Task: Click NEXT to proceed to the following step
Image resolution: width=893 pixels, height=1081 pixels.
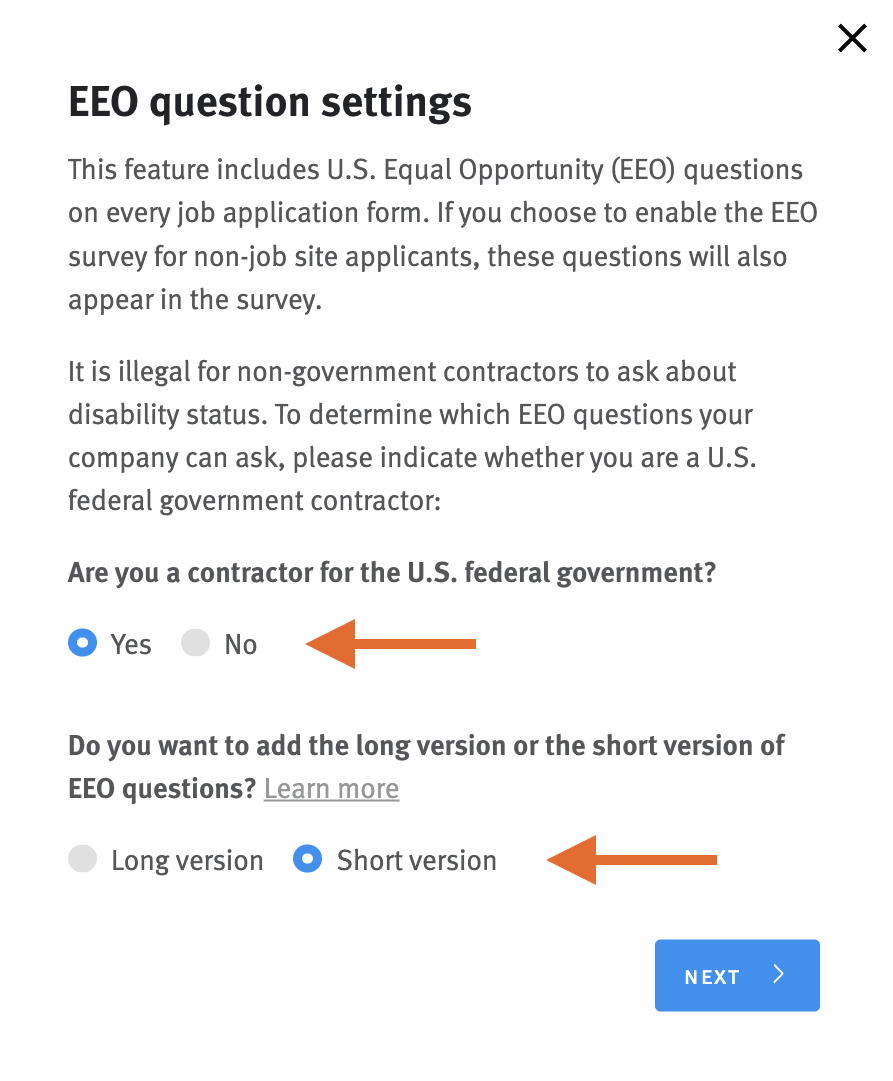Action: (737, 975)
